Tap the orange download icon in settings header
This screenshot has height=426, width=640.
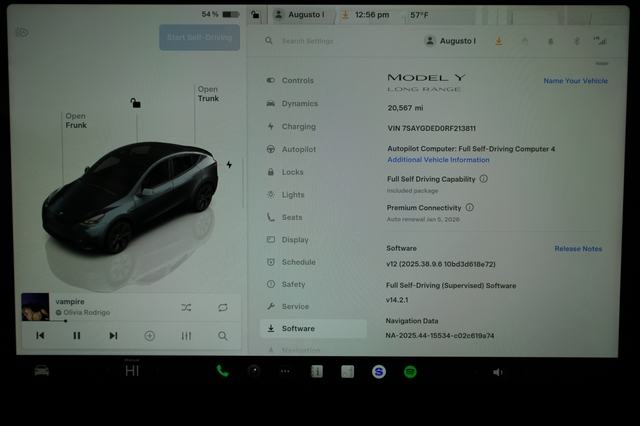499,41
